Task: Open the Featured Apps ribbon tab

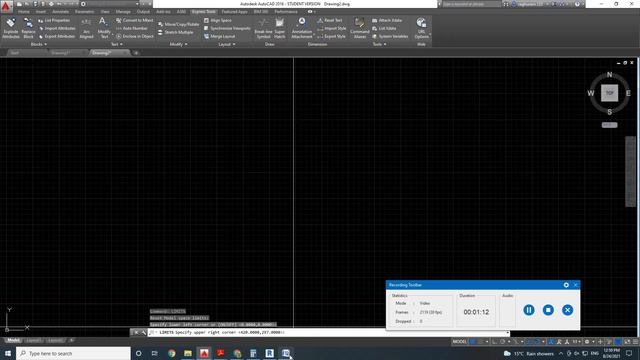Action: coord(234,12)
